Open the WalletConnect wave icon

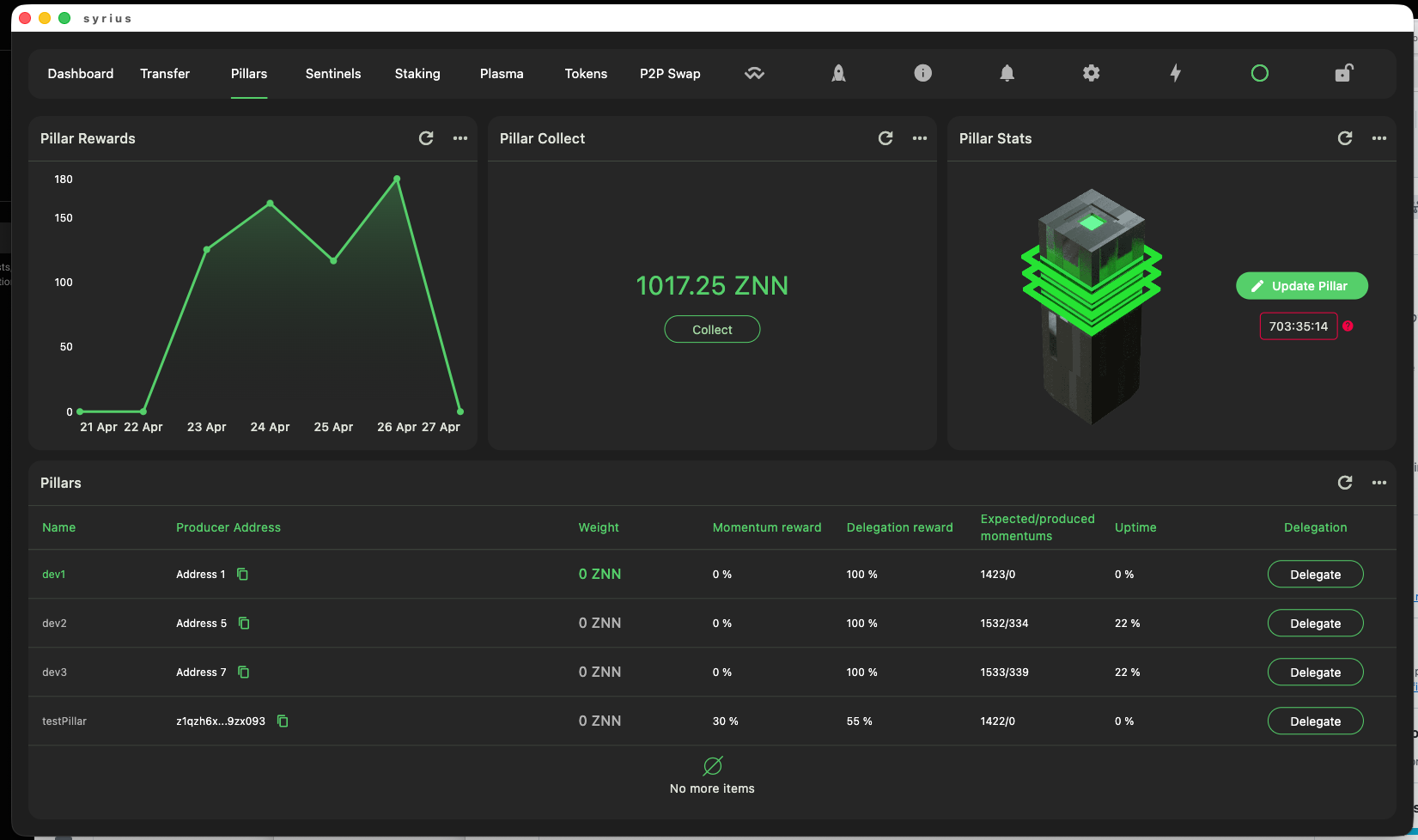pyautogui.click(x=754, y=74)
